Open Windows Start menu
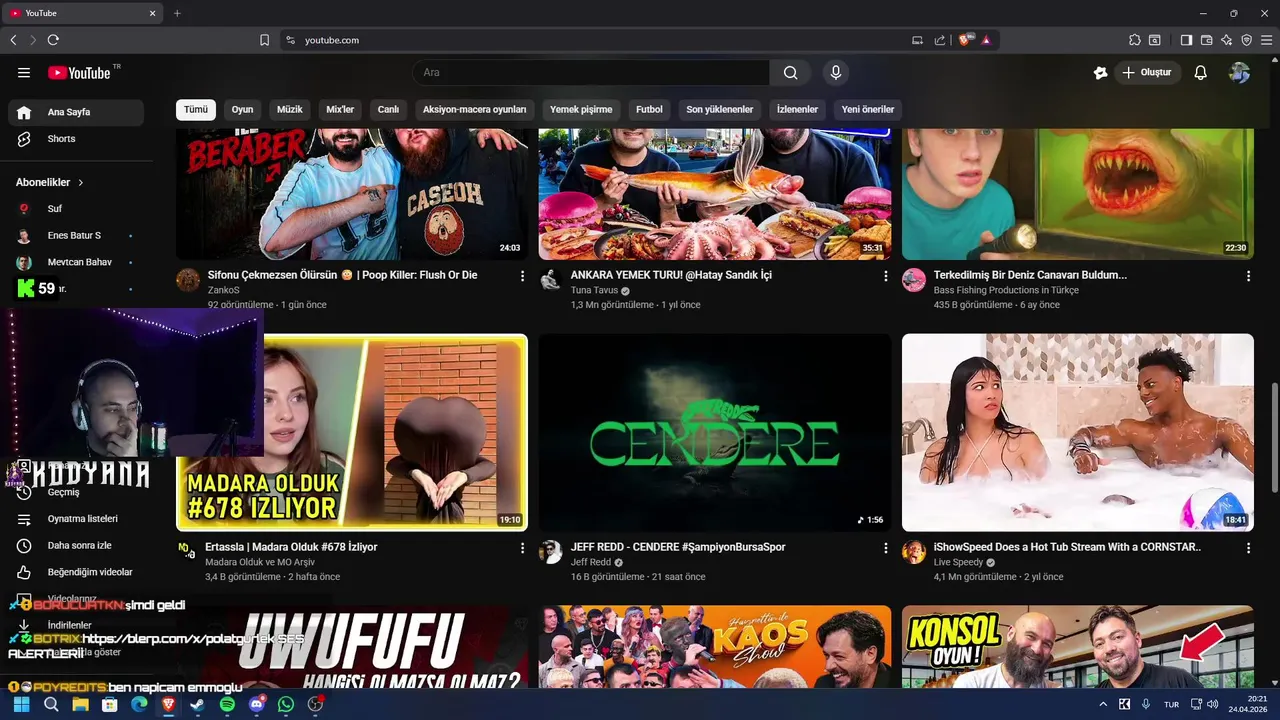The image size is (1280, 720). pos(21,705)
